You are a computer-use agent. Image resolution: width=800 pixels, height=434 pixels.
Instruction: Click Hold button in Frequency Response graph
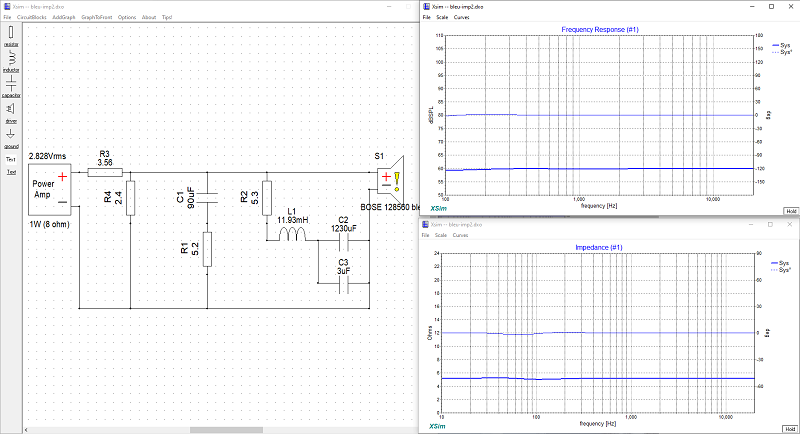point(791,211)
